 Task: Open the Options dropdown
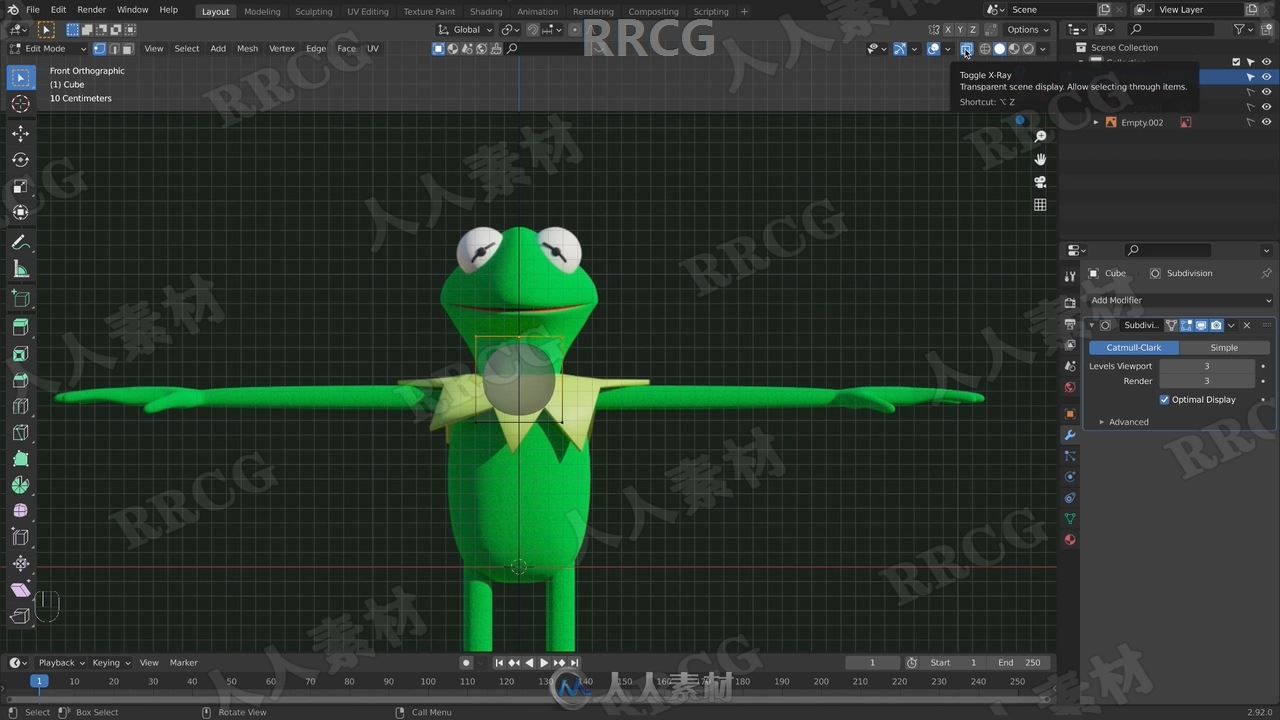(x=1028, y=30)
